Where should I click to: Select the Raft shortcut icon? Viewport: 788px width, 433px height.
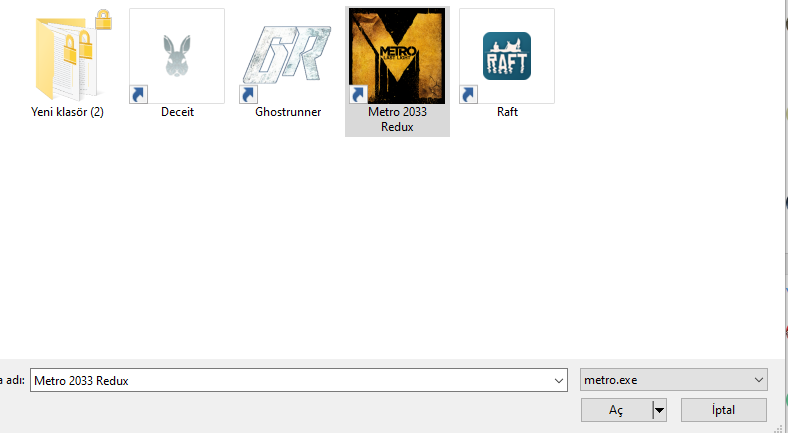pyautogui.click(x=507, y=56)
